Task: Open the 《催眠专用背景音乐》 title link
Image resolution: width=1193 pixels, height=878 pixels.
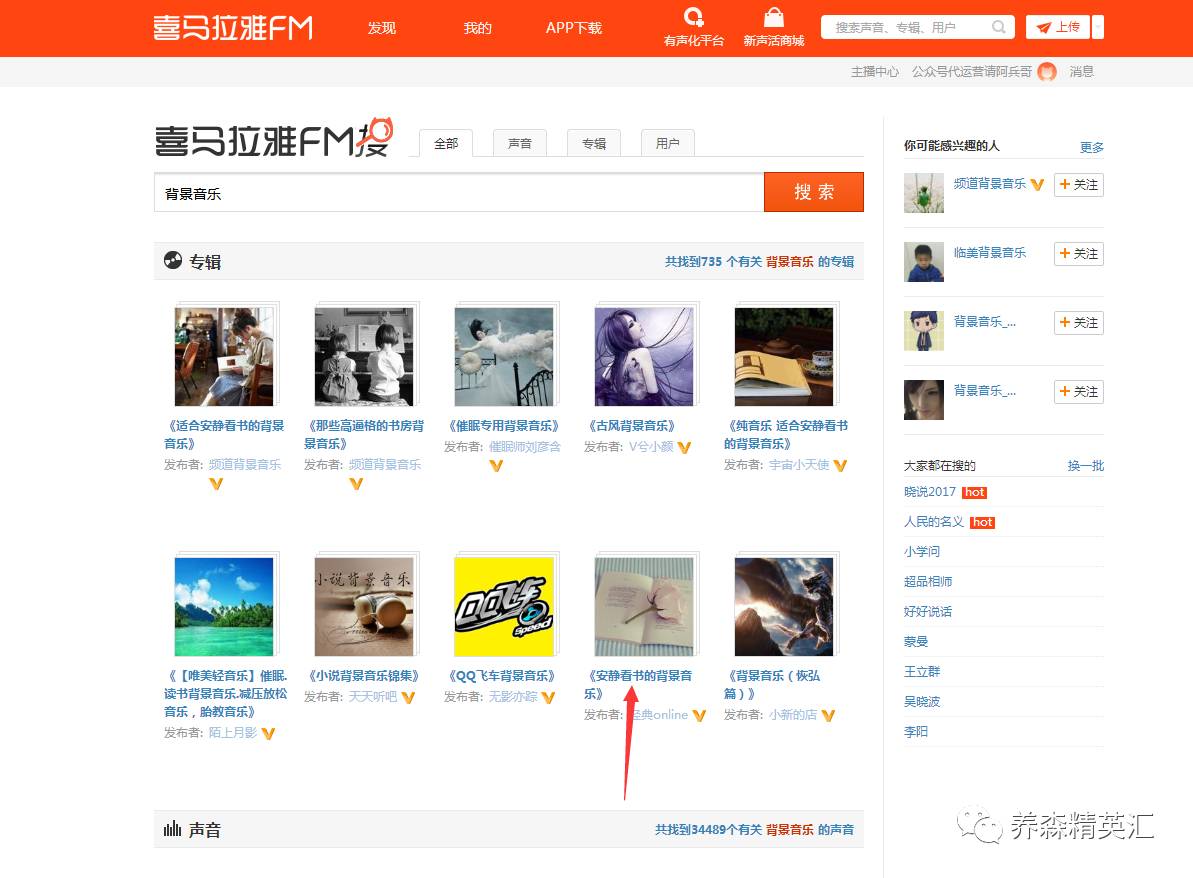Action: (504, 426)
